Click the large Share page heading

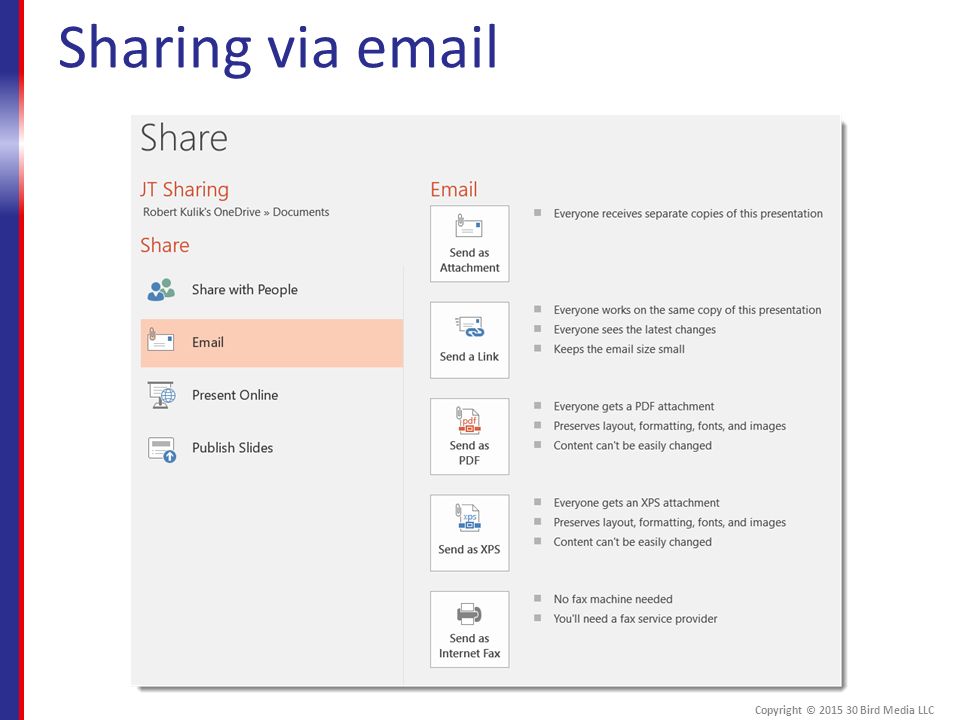(x=184, y=138)
